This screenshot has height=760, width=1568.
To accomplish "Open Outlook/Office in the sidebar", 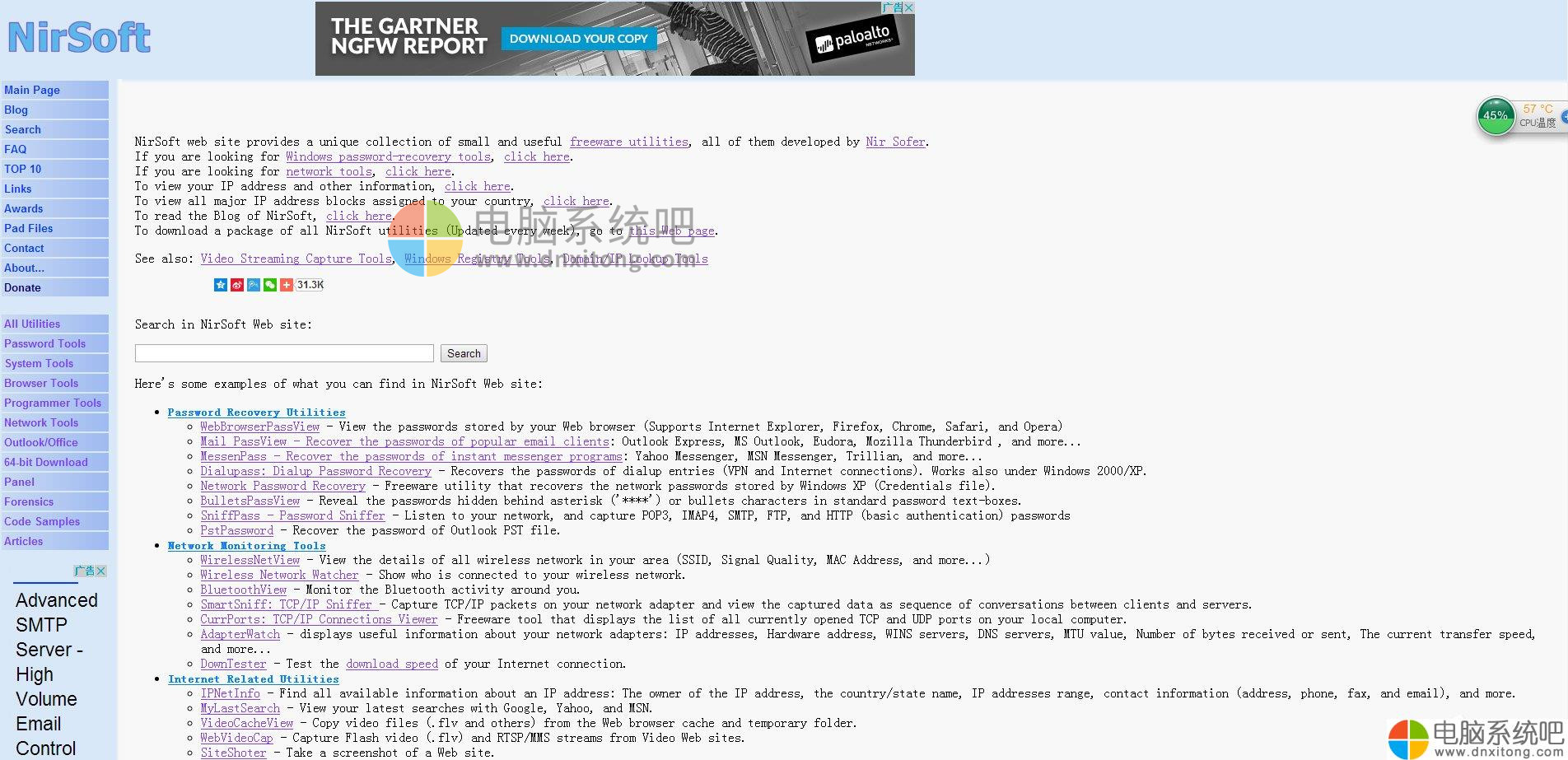I will (x=54, y=442).
